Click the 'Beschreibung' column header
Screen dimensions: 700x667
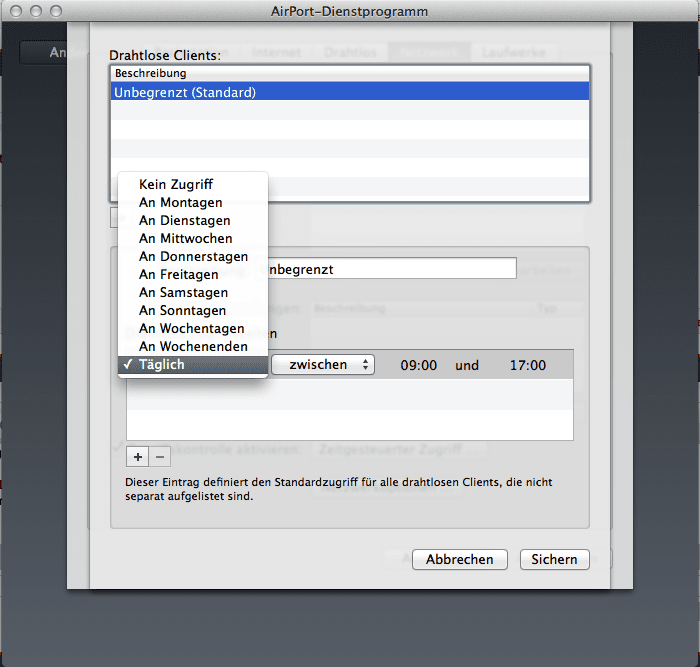[x=350, y=73]
